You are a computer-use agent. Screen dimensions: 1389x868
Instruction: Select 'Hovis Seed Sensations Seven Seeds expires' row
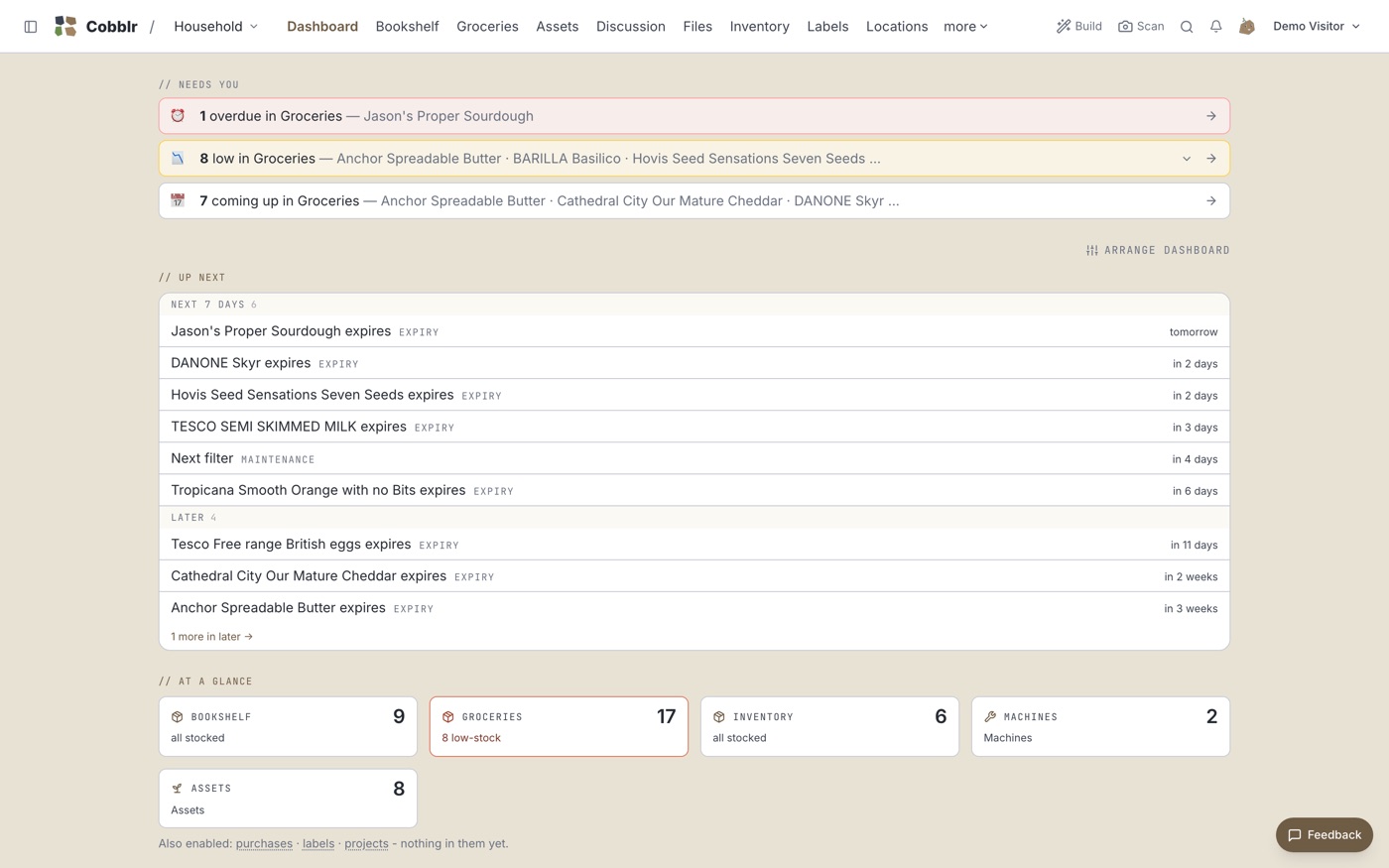(694, 395)
